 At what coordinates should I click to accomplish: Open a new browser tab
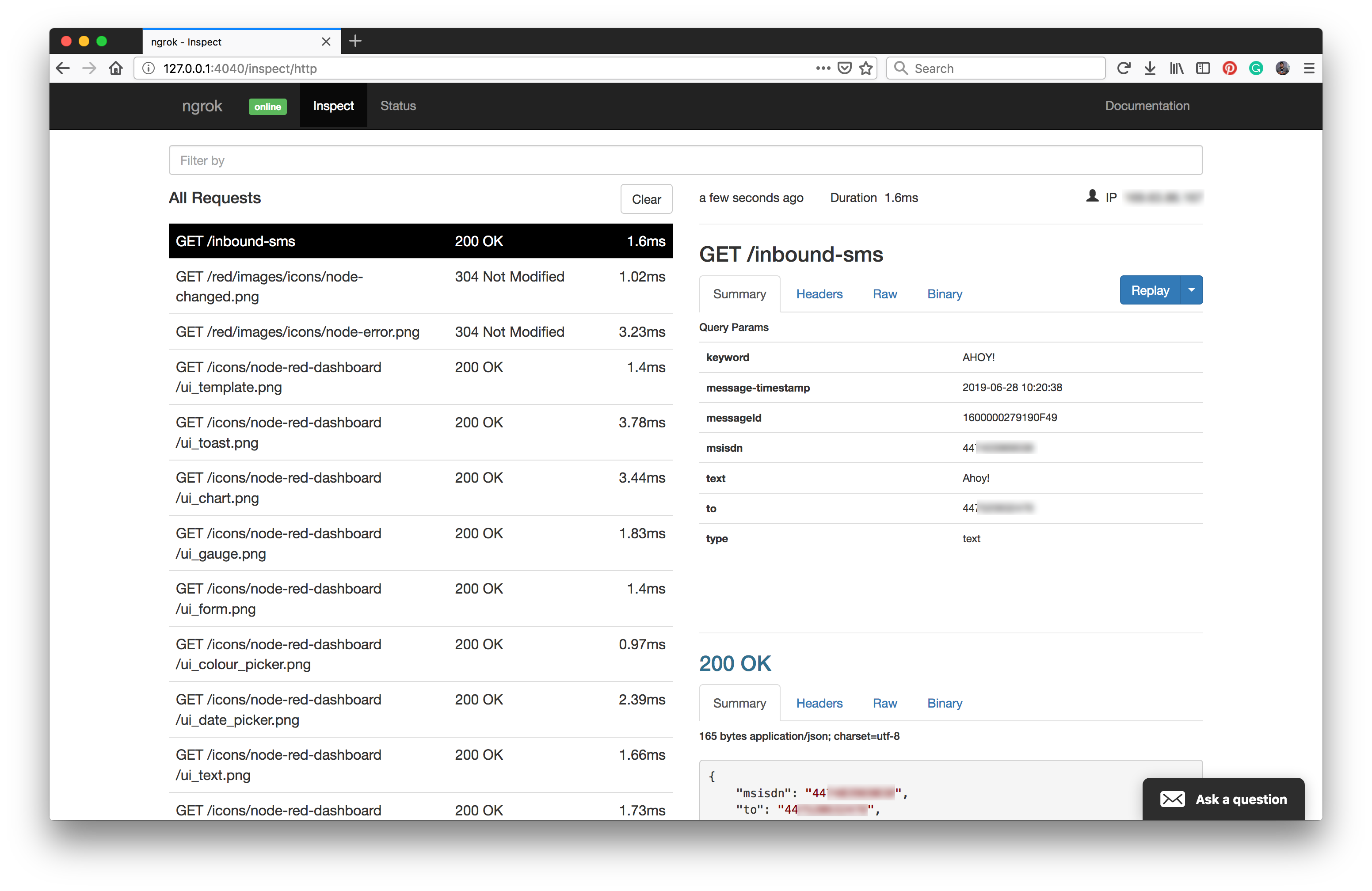(356, 41)
